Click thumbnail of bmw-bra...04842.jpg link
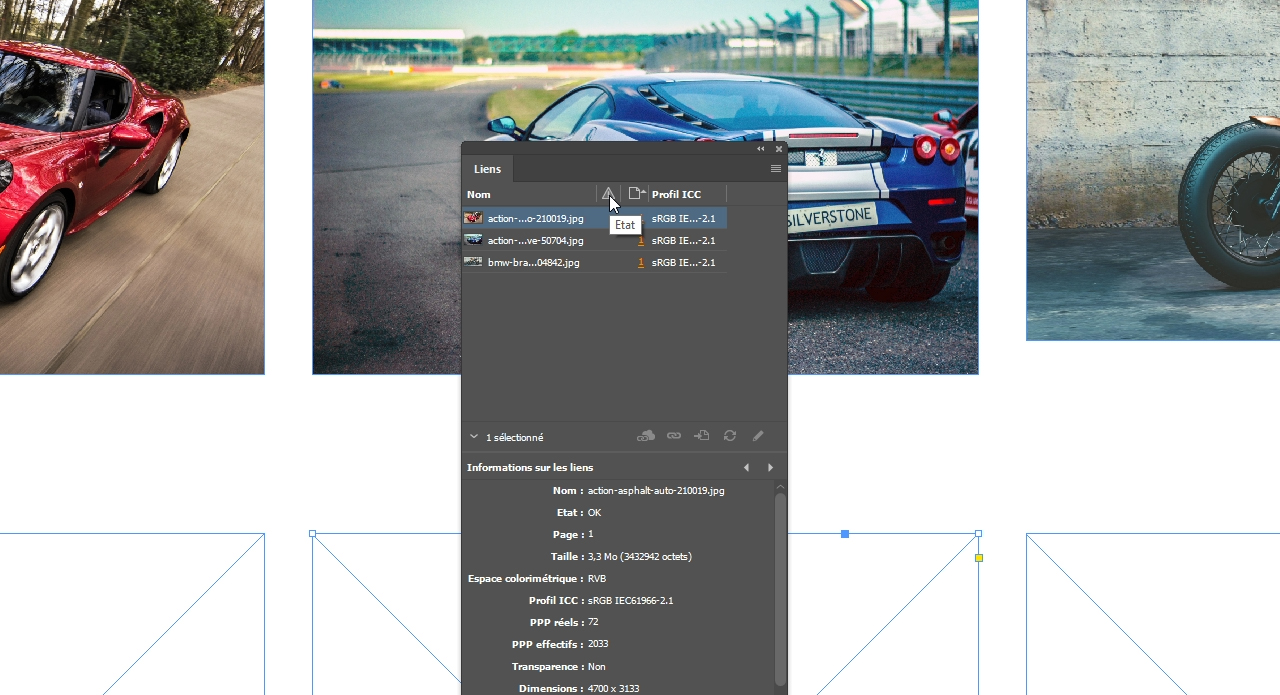The image size is (1280, 695). (x=473, y=262)
